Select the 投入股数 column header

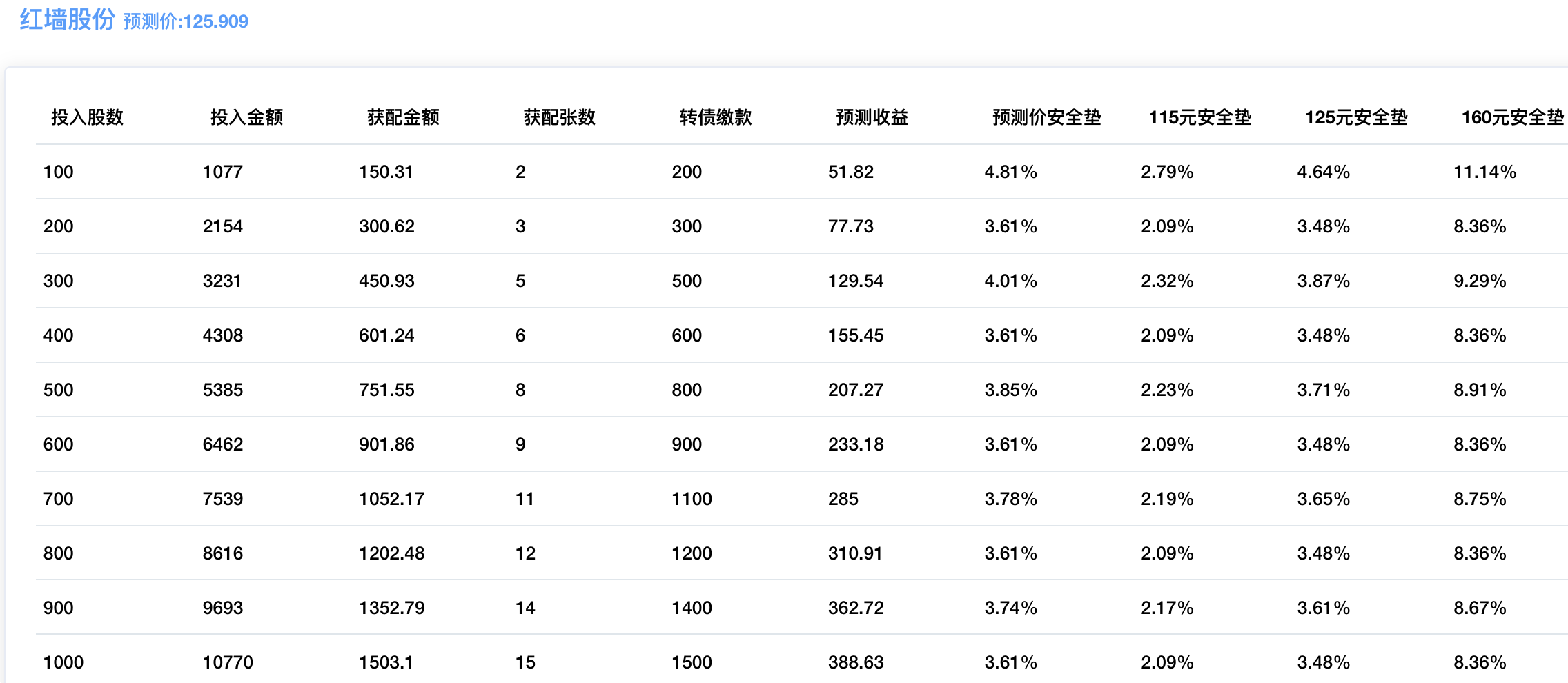click(x=87, y=117)
